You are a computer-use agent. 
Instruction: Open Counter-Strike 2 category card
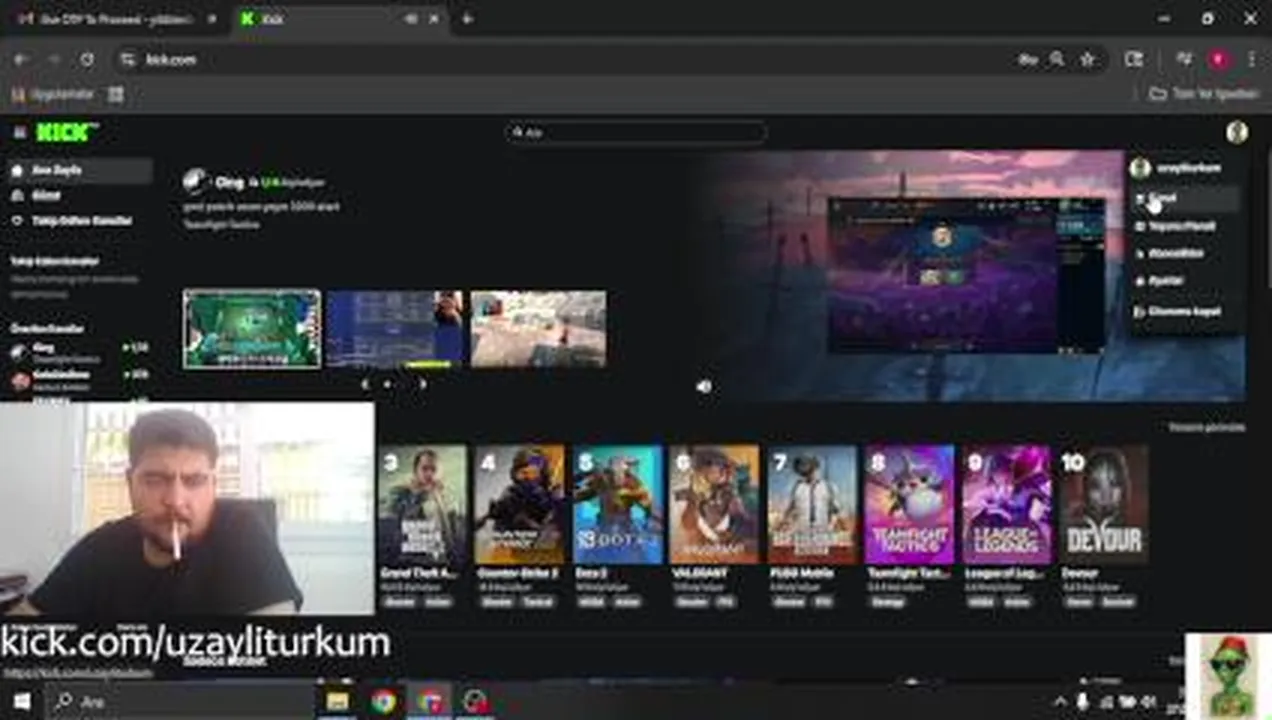pyautogui.click(x=519, y=527)
